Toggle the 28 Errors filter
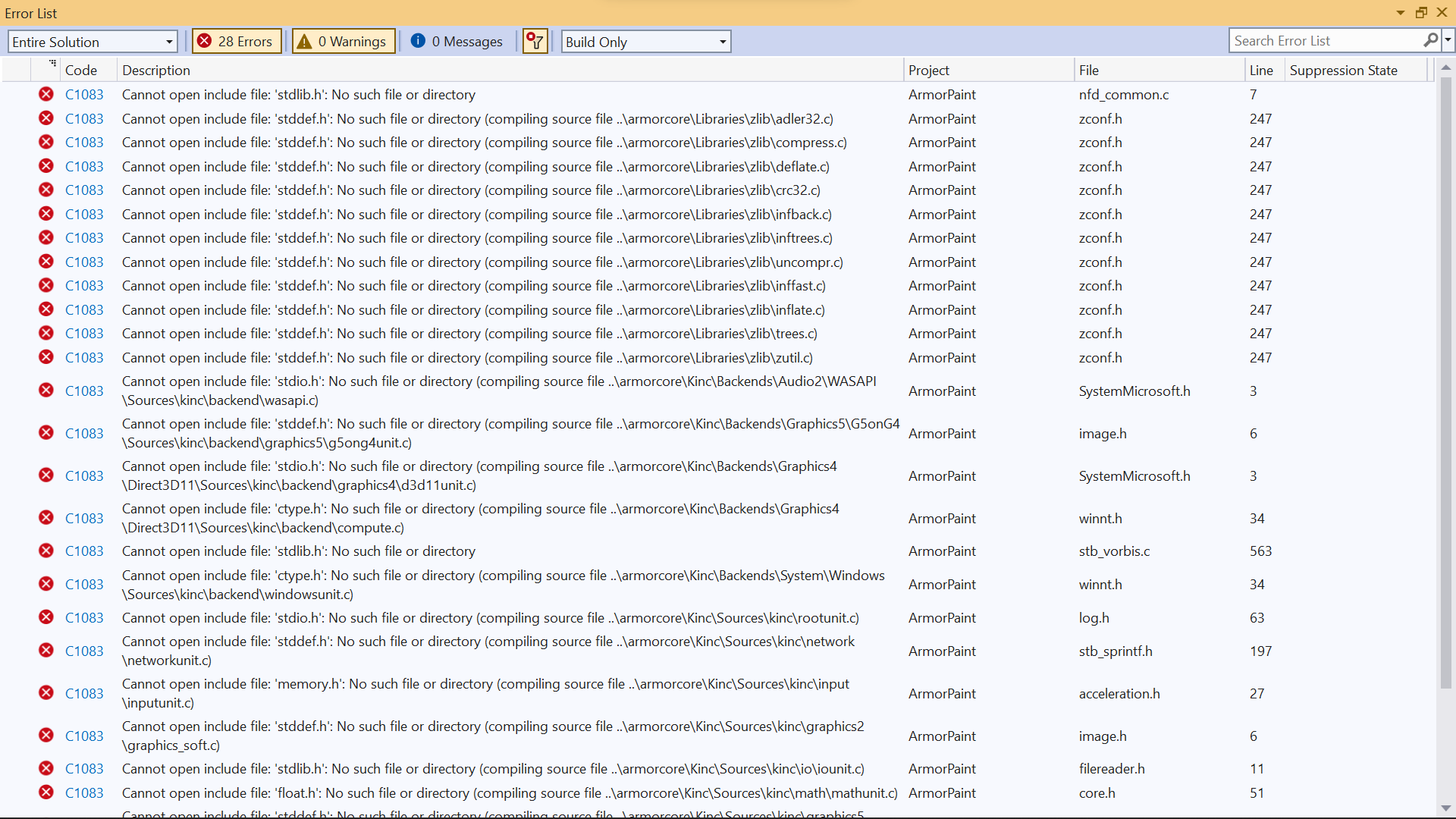 (x=236, y=42)
